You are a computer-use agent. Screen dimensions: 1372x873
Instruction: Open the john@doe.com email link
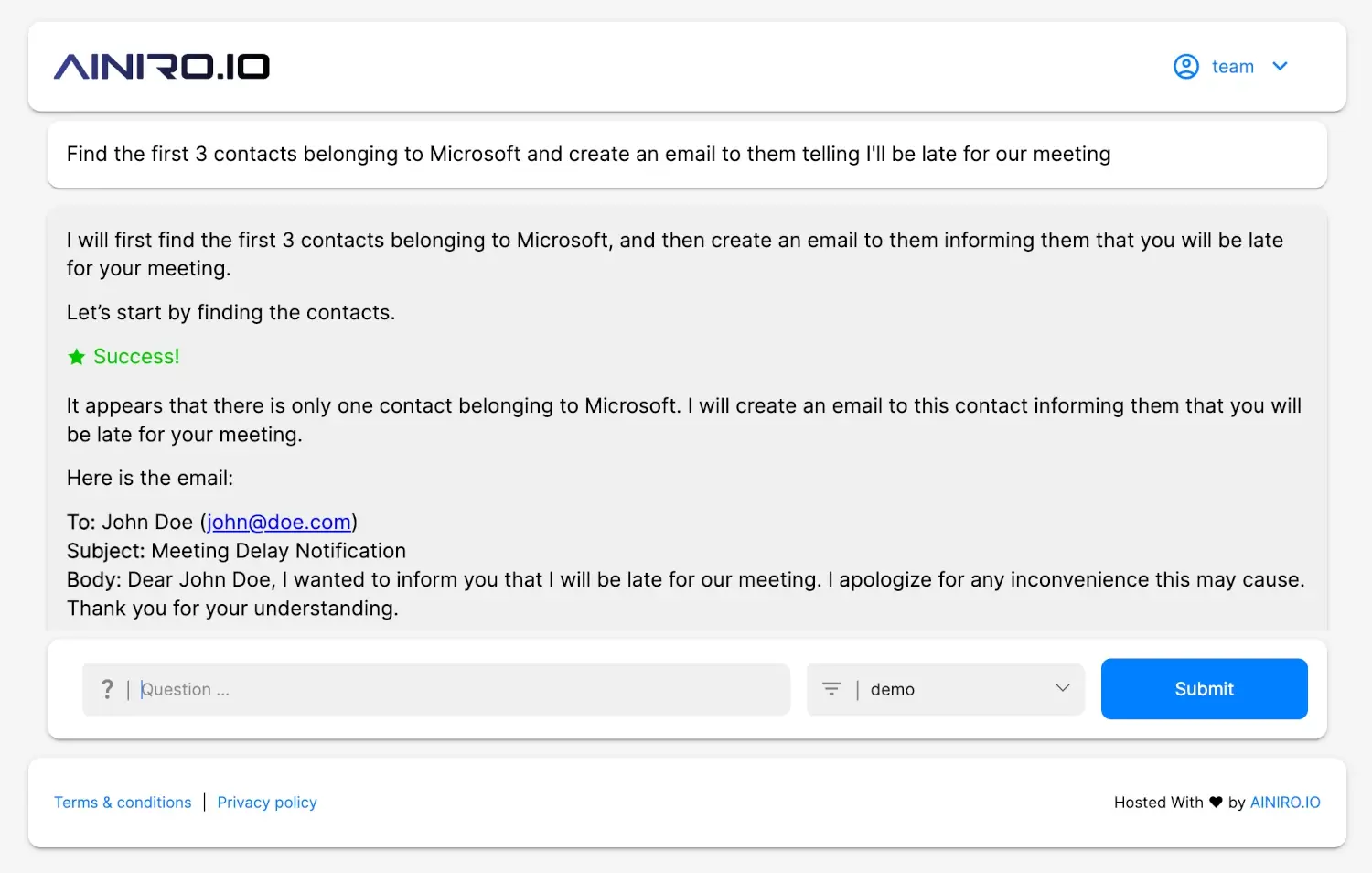click(x=279, y=523)
